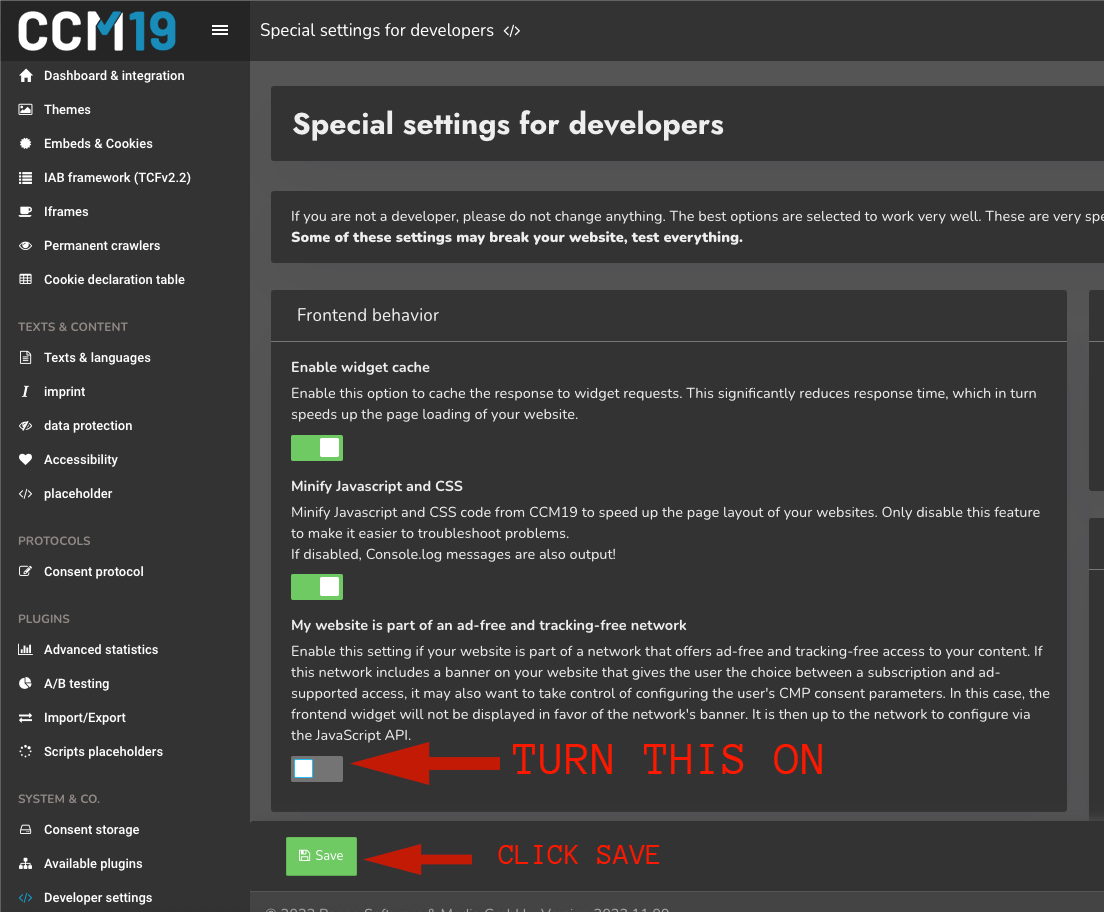Click the code icon in the page header

(x=512, y=31)
